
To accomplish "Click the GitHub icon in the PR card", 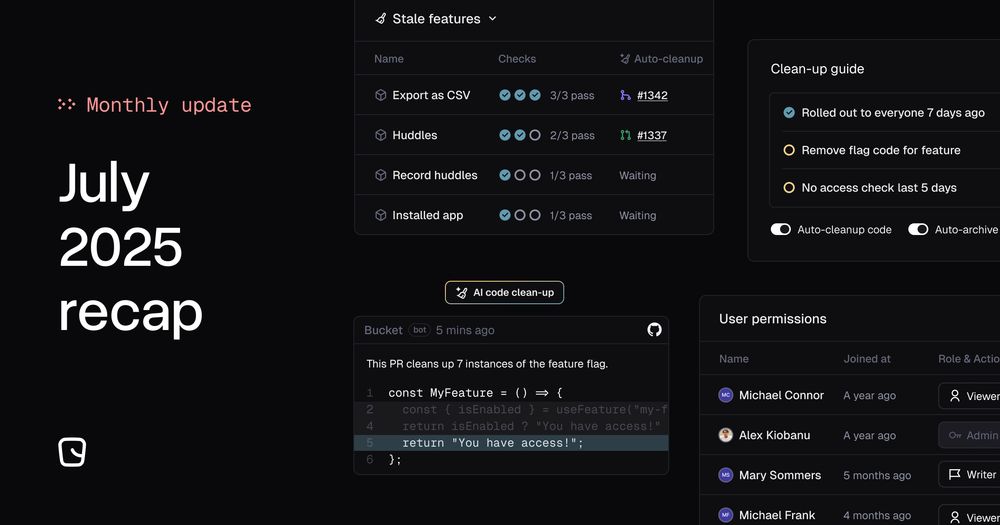I will [654, 330].
